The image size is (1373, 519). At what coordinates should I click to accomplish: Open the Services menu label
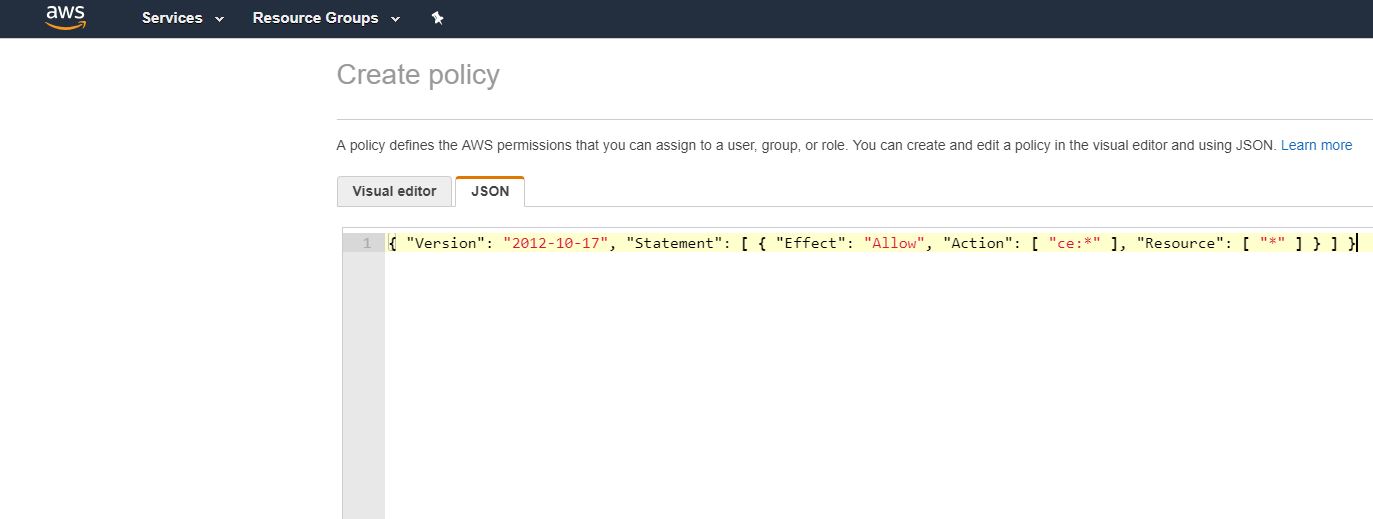(x=172, y=18)
